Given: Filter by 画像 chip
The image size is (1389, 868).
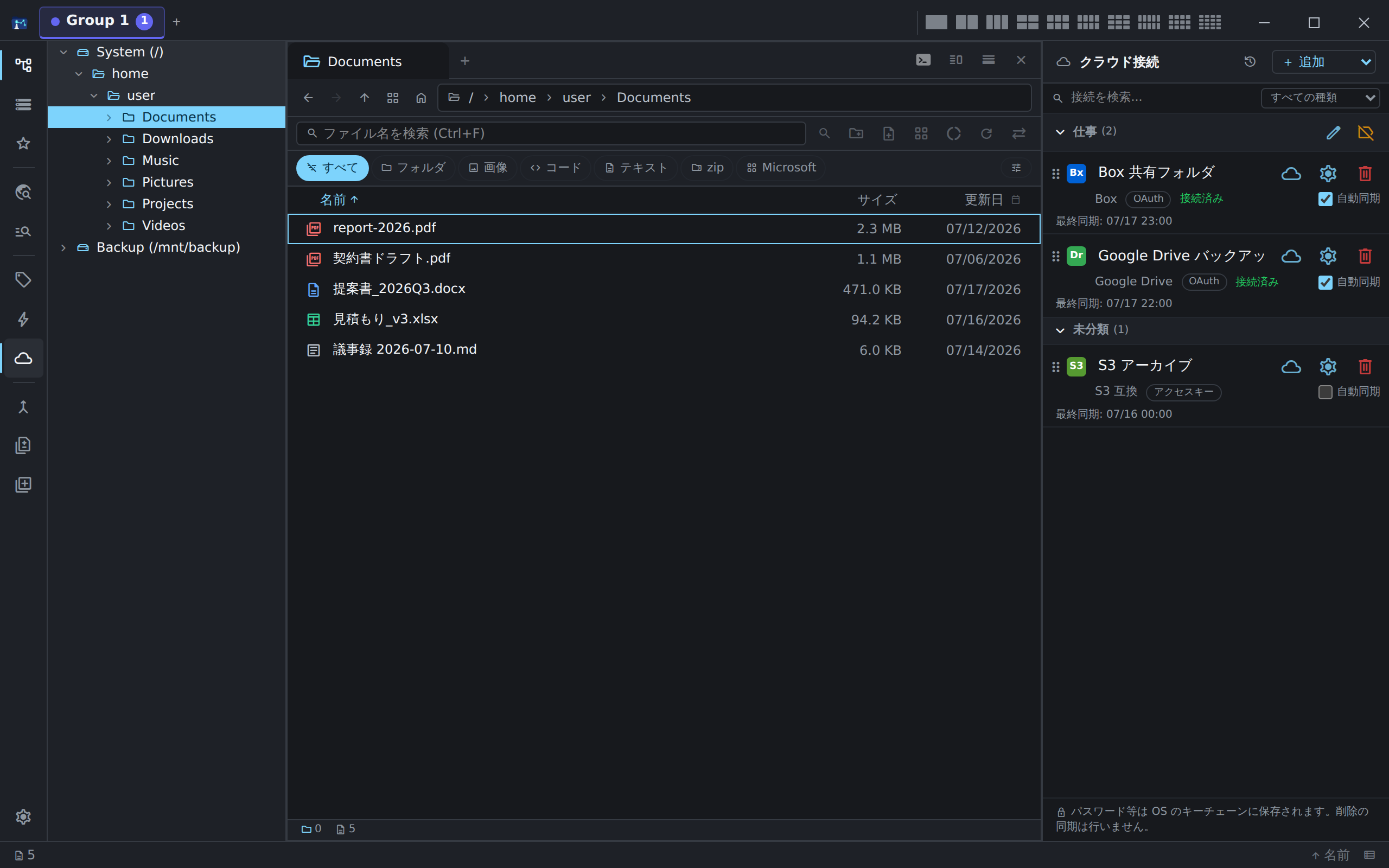Looking at the screenshot, I should [x=488, y=168].
